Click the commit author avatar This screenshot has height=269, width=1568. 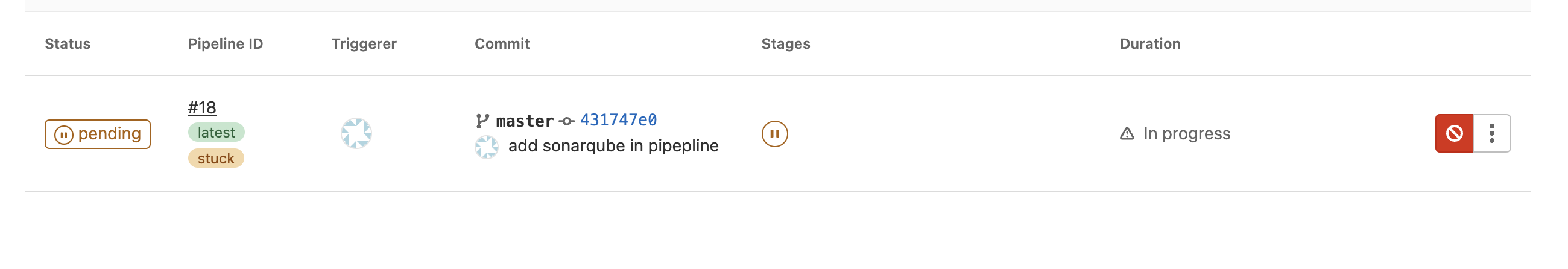[x=486, y=147]
